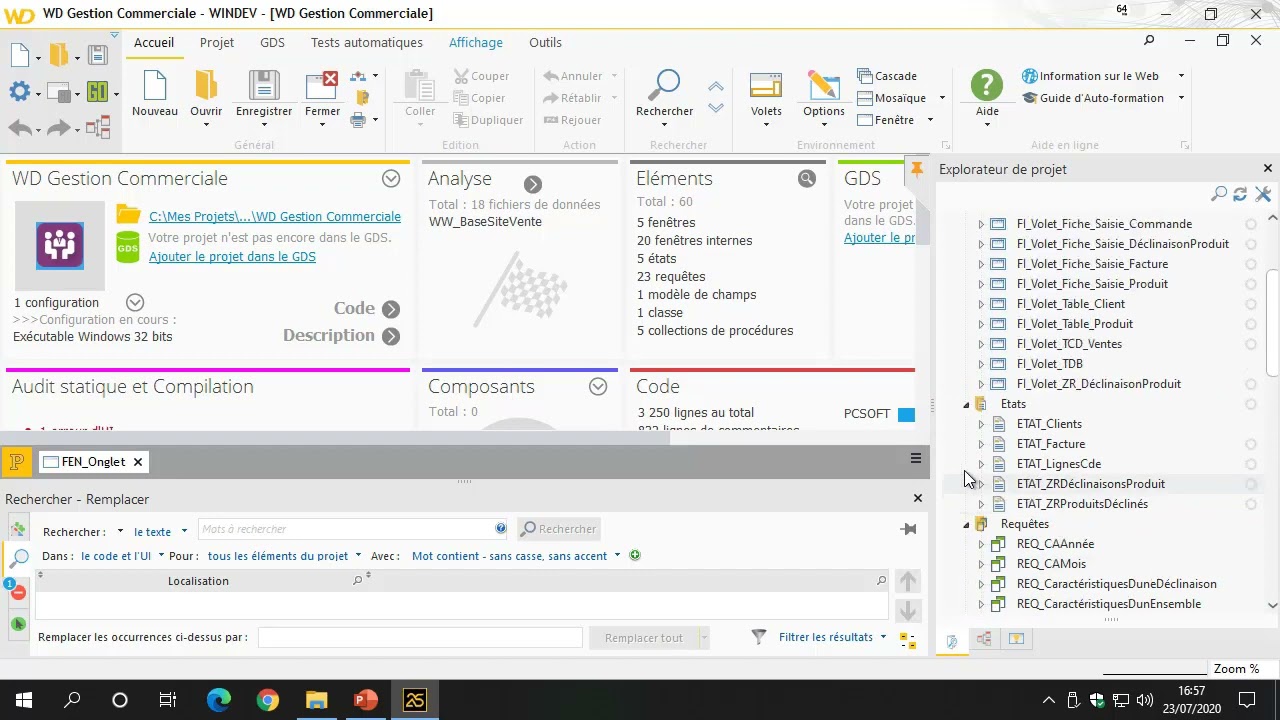The image size is (1280, 720).
Task: Open the 'Mot contient' match options dropdown
Action: pos(516,556)
